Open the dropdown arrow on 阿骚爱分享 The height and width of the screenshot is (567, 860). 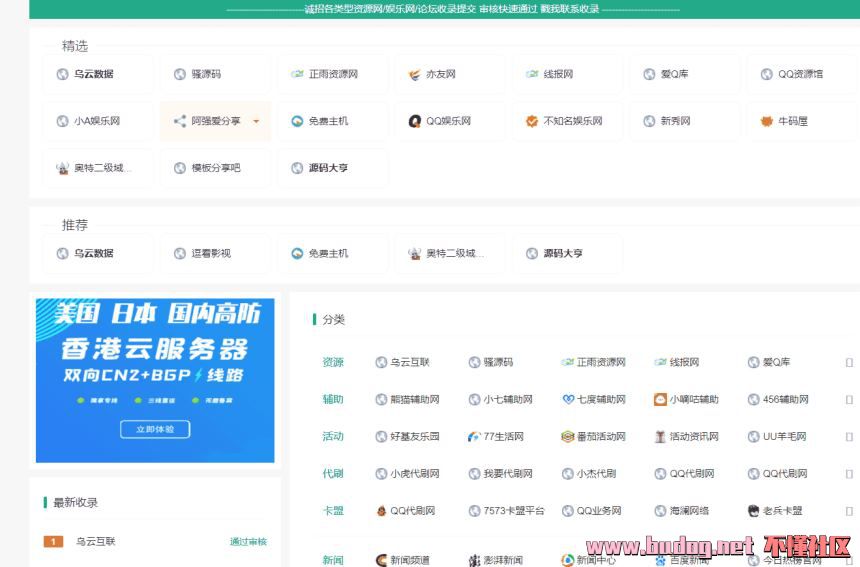pyautogui.click(x=256, y=122)
